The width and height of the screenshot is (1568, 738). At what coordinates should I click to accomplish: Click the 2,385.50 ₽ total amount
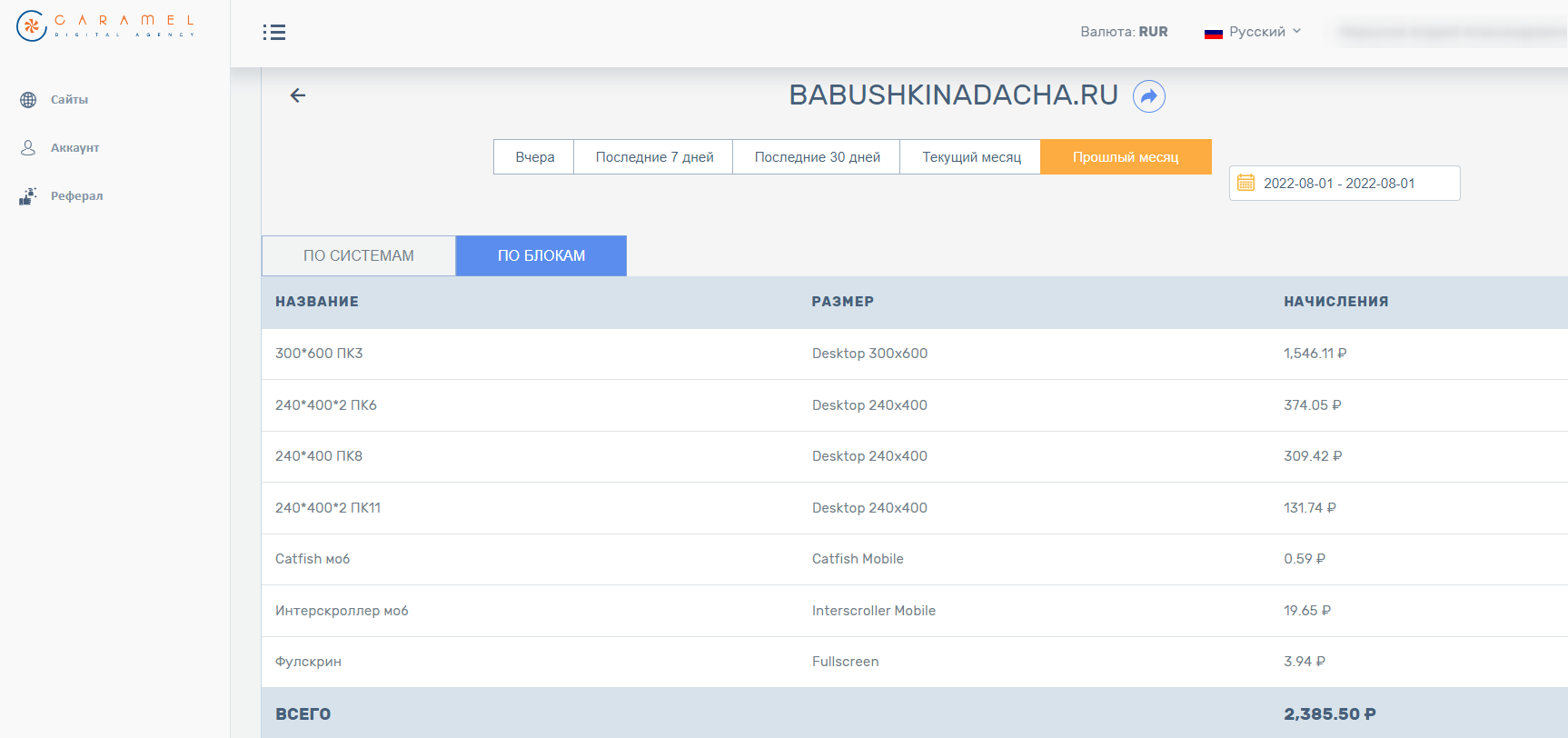click(x=1330, y=714)
